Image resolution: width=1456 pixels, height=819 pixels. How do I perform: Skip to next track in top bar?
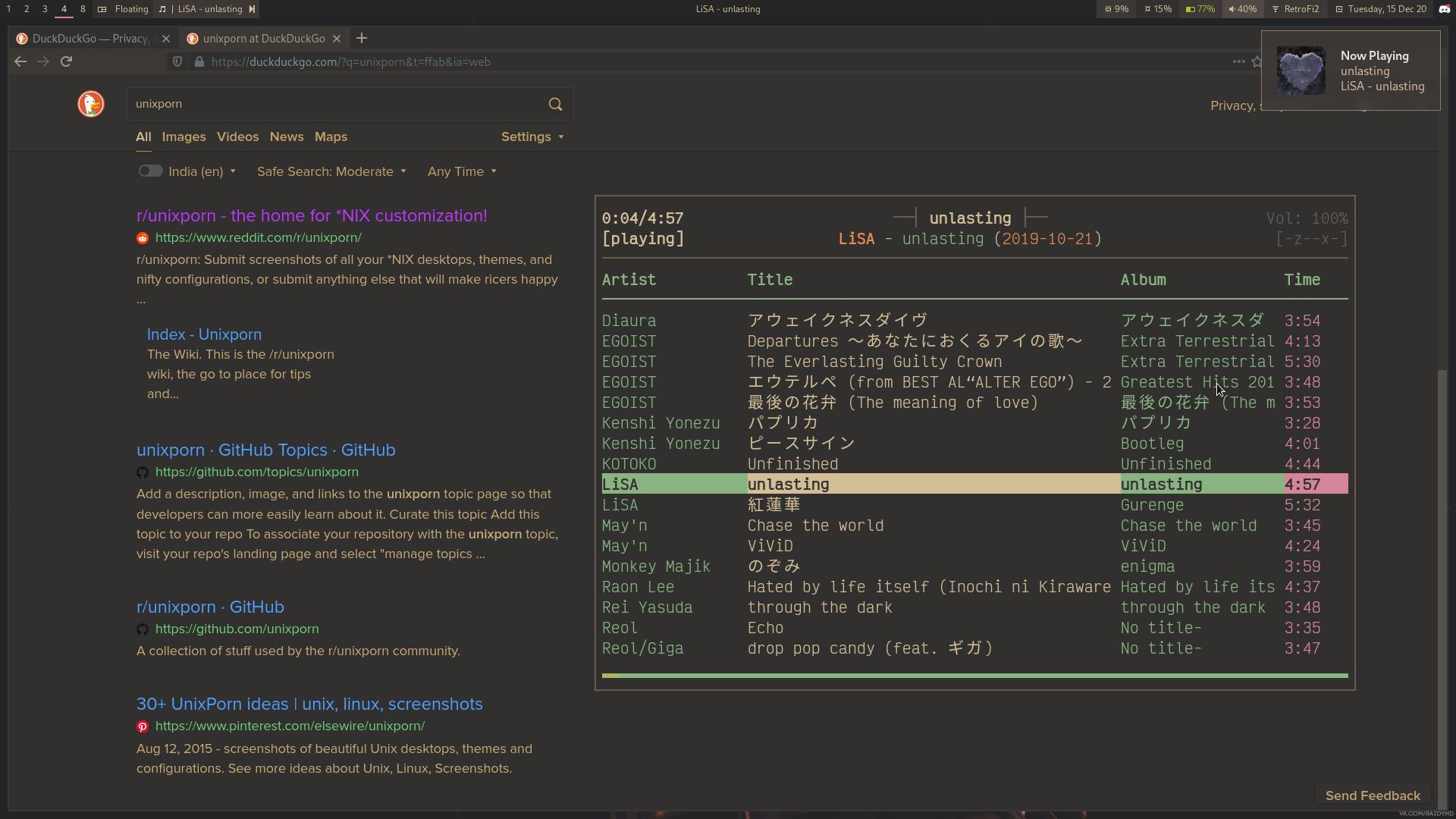(253, 9)
